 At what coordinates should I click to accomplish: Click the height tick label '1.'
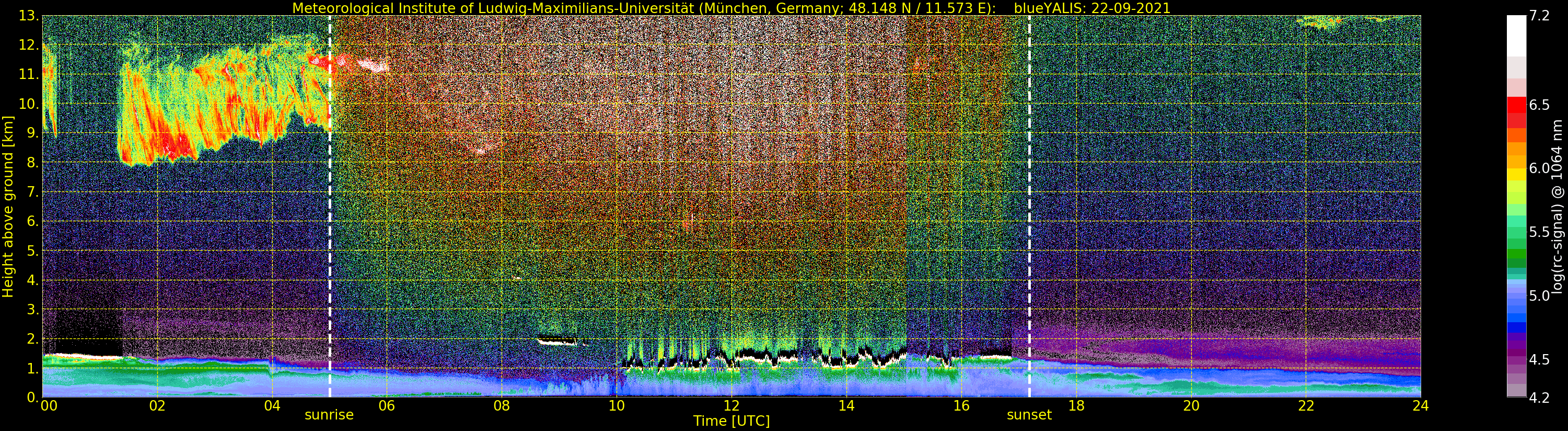pos(33,368)
